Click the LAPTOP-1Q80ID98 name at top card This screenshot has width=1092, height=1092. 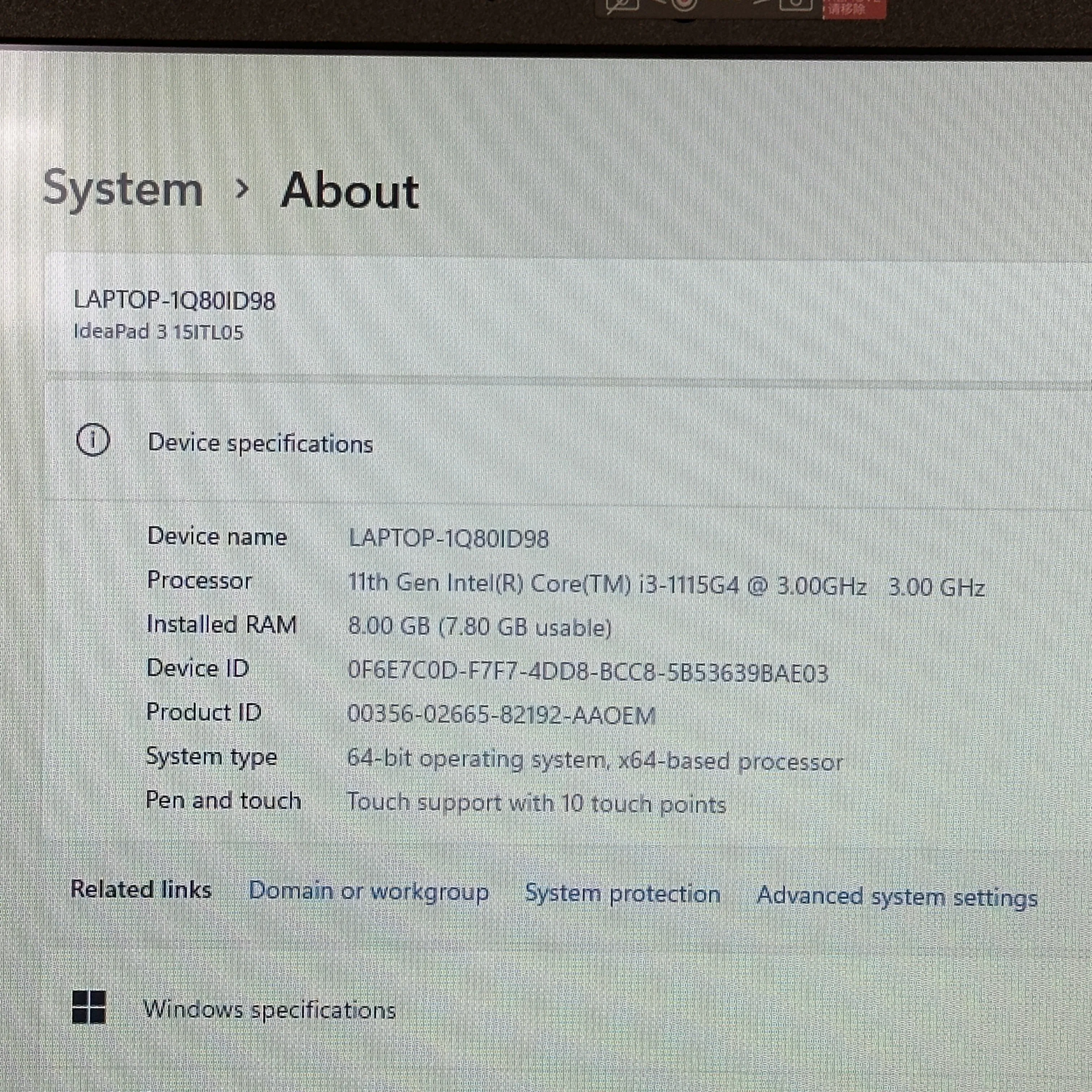click(x=175, y=300)
